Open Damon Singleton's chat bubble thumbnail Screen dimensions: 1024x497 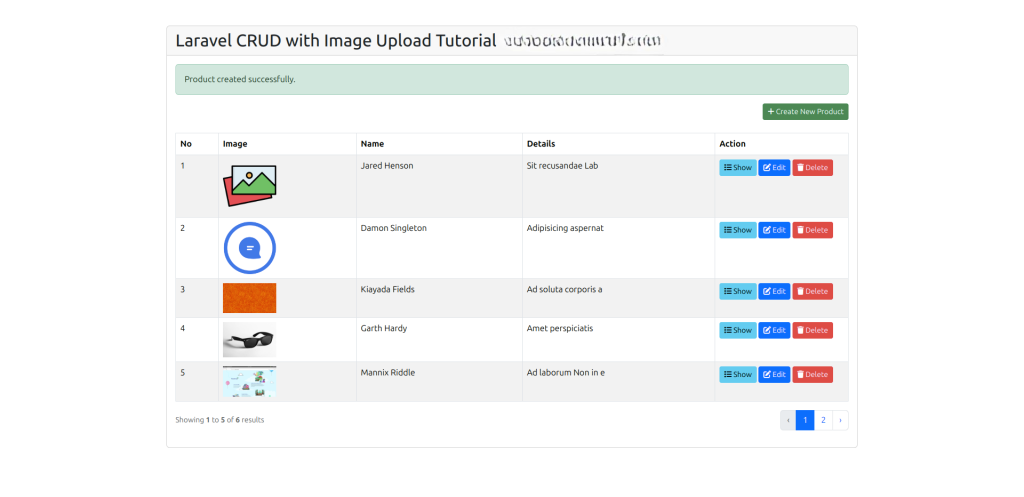tap(249, 248)
